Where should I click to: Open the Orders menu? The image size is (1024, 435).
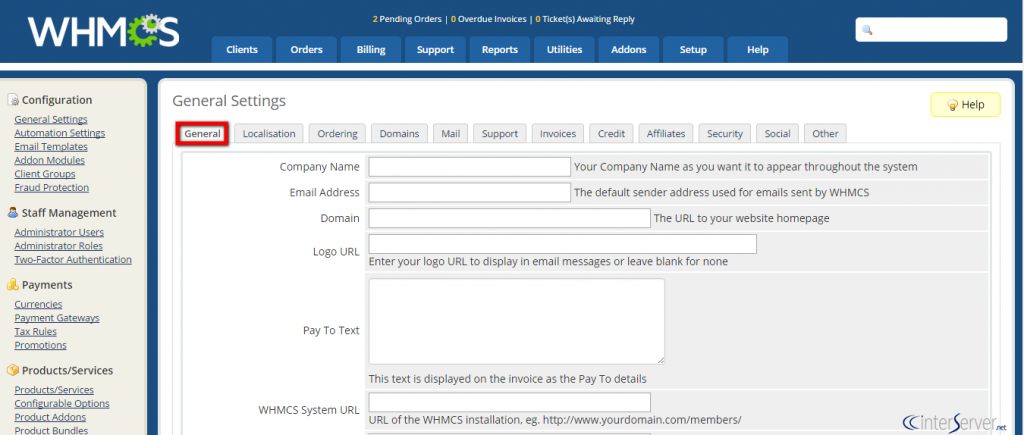(306, 50)
